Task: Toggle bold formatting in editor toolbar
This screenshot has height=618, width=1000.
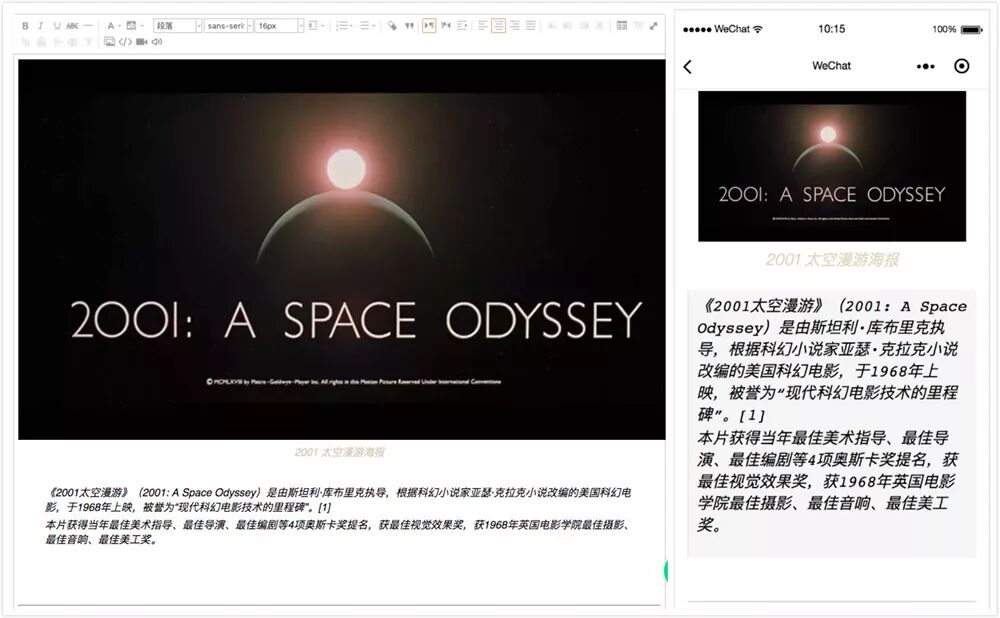Action: pyautogui.click(x=25, y=26)
